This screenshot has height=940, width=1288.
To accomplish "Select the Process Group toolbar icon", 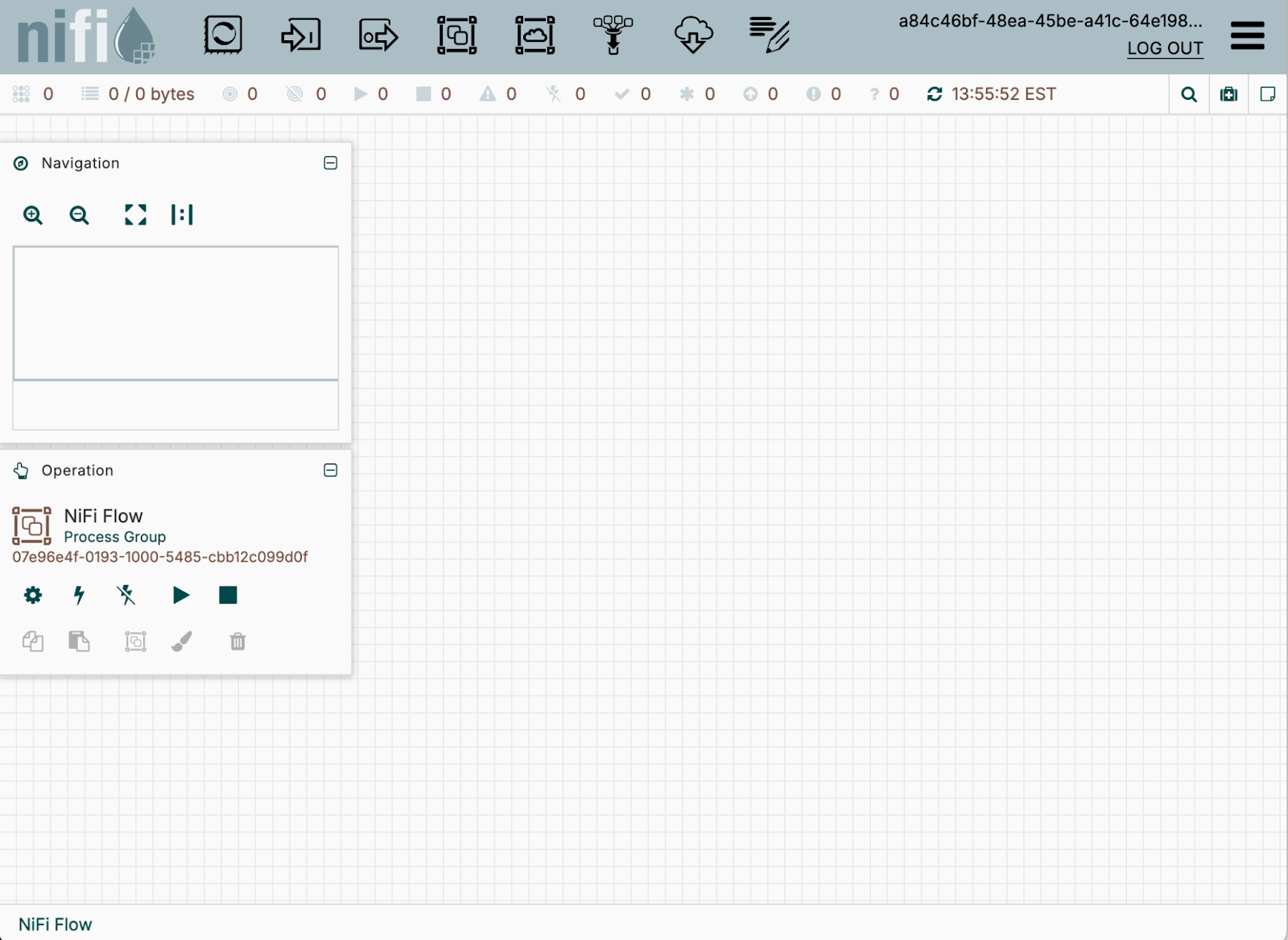I will pyautogui.click(x=456, y=35).
